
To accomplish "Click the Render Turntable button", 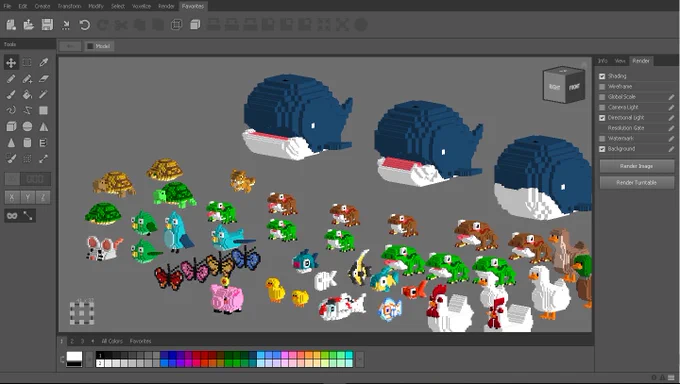I will 637,183.
